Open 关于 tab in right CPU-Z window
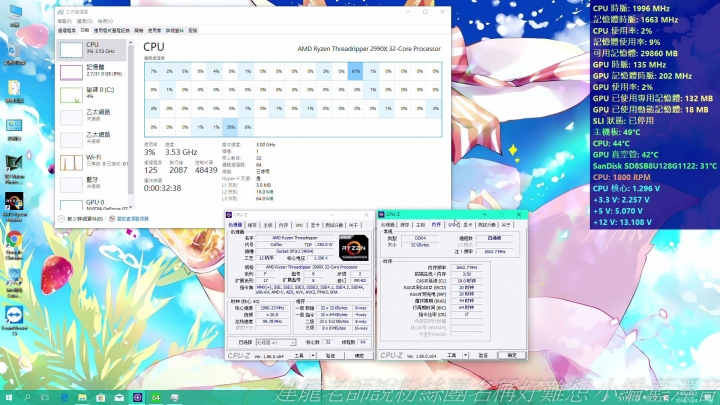The image size is (720, 405). click(x=506, y=225)
